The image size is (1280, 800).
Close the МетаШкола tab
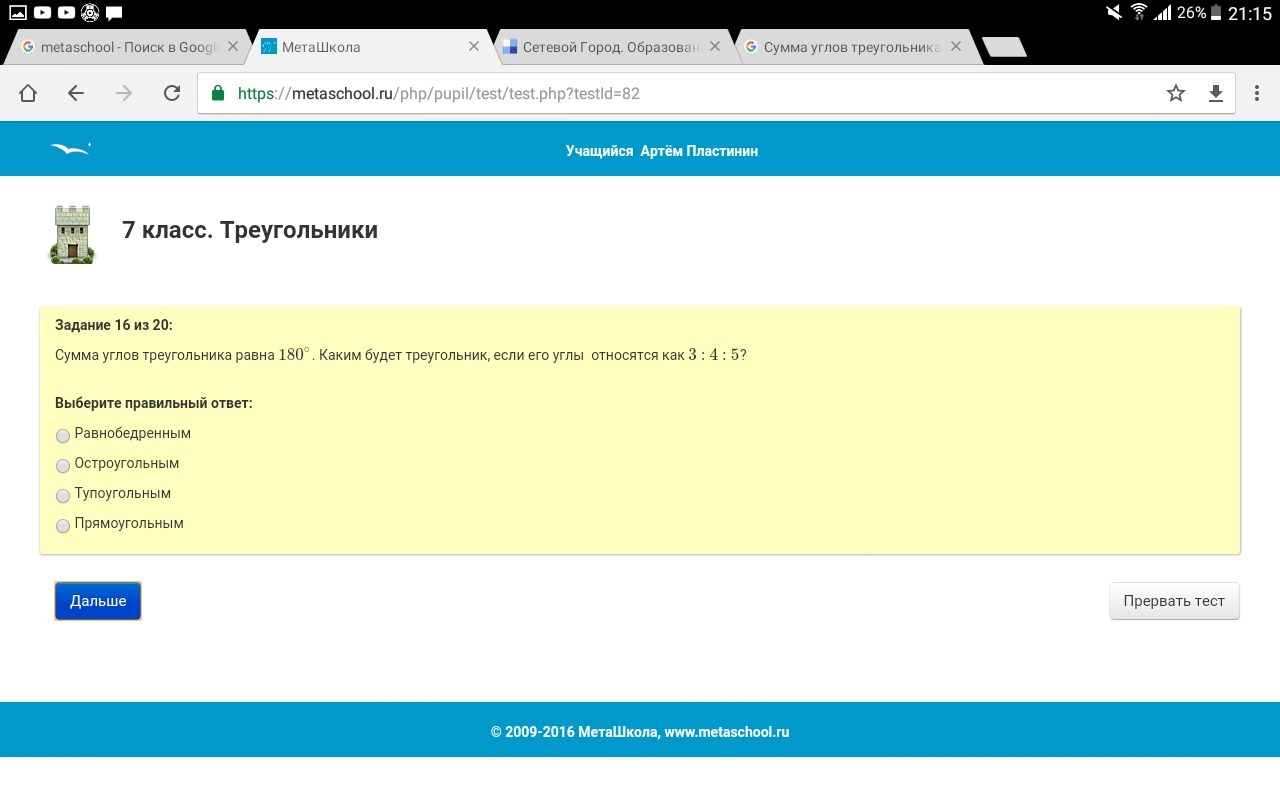[x=474, y=46]
